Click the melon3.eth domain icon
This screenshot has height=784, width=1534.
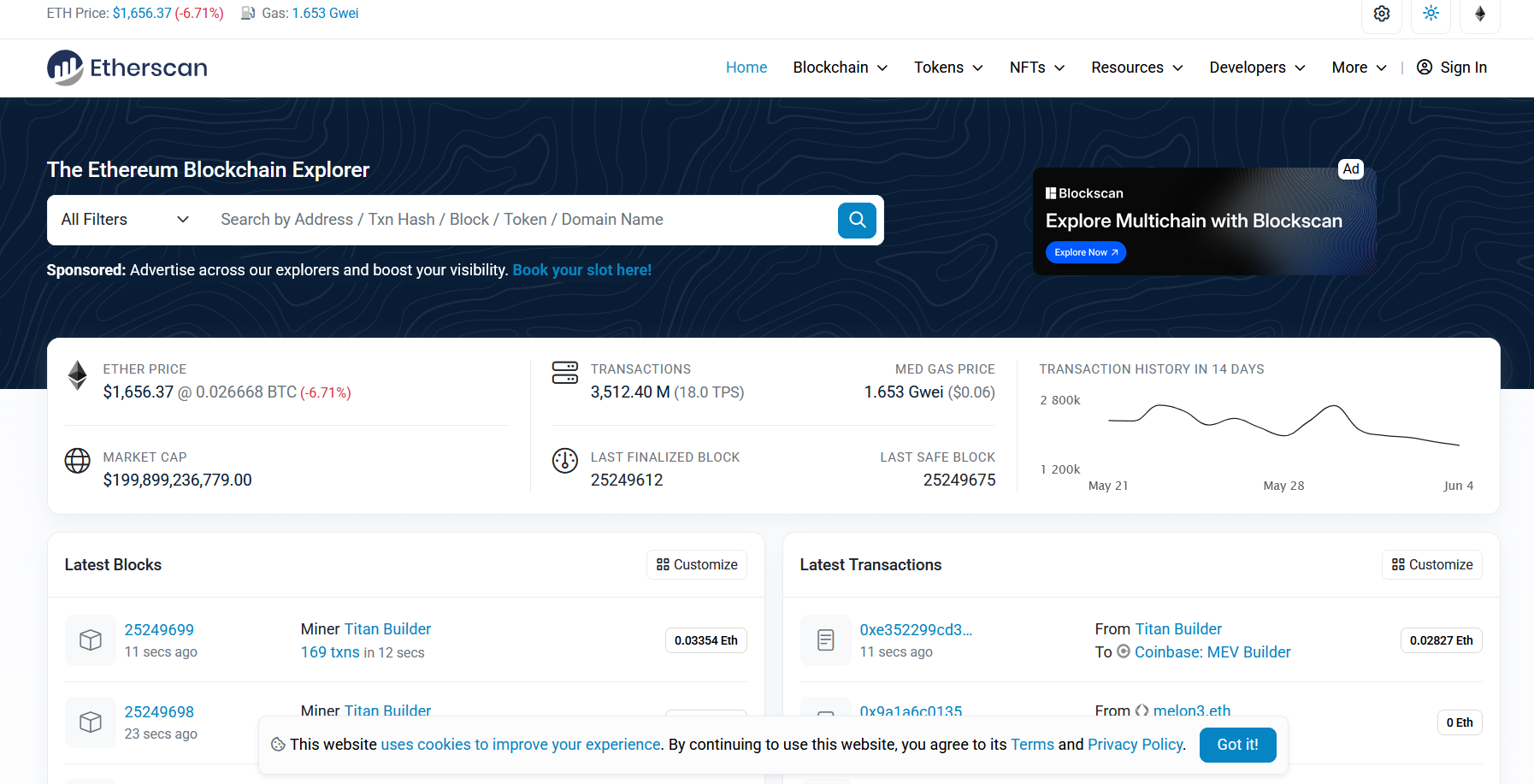(1142, 710)
